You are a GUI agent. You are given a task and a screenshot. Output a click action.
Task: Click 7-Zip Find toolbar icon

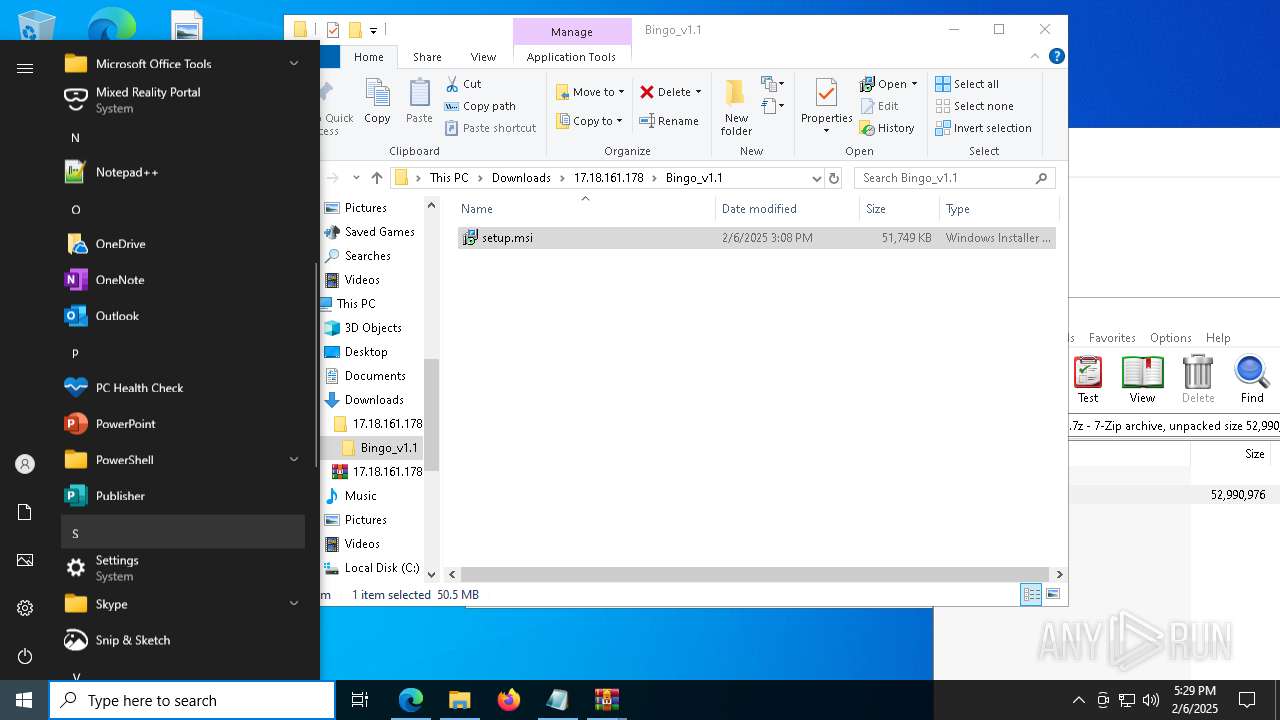point(1252,380)
